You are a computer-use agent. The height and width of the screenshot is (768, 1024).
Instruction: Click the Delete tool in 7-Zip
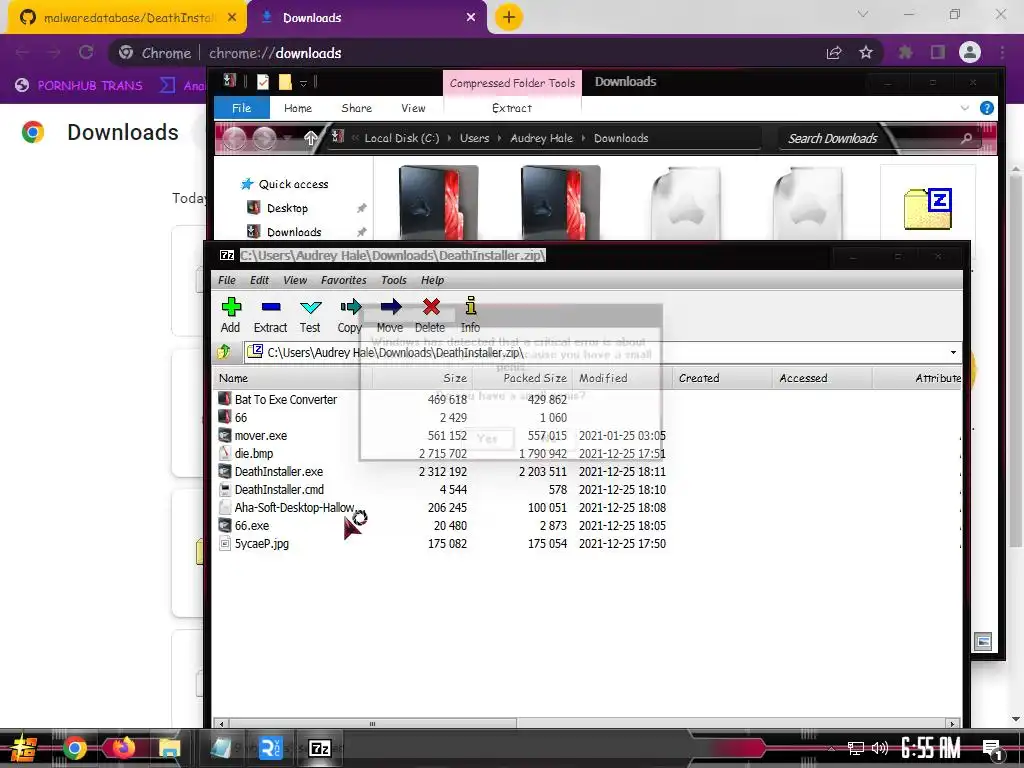[430, 315]
